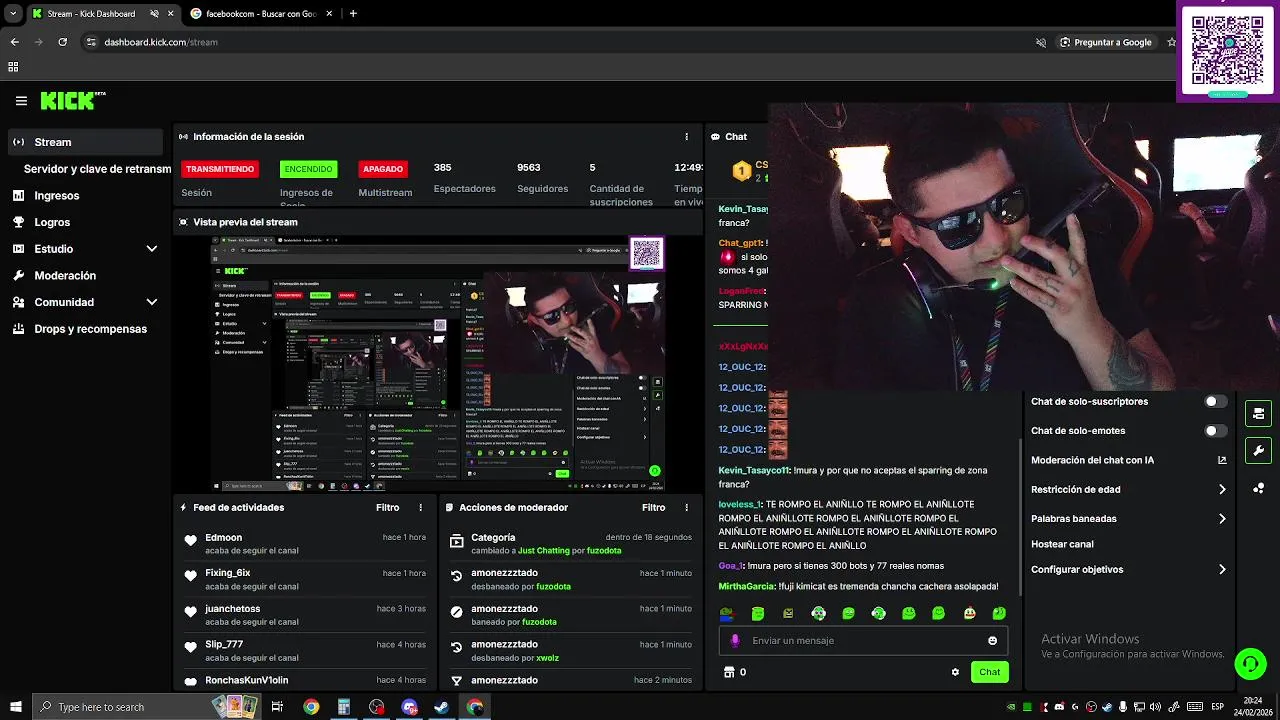Open Servidor y clave de retransmisión

pos(97,169)
